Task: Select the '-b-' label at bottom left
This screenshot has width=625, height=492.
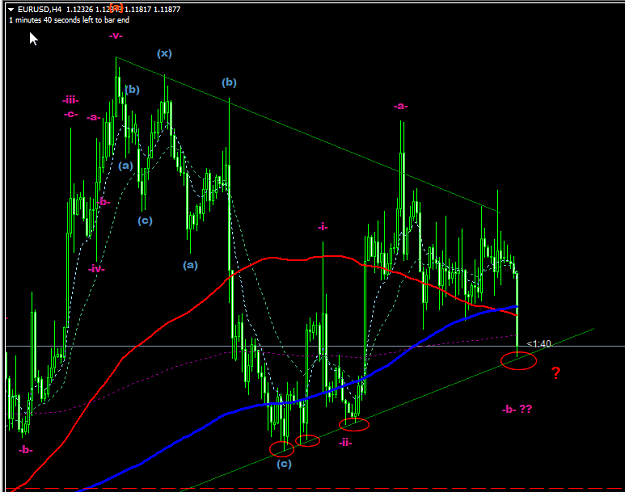Action: (26, 450)
